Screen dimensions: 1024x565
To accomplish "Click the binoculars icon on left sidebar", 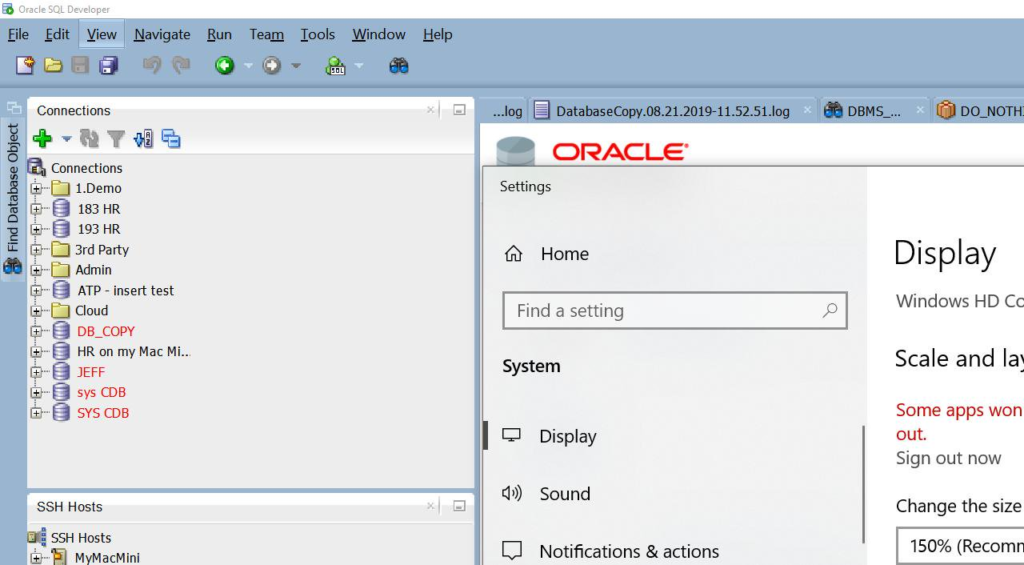I will pyautogui.click(x=12, y=266).
